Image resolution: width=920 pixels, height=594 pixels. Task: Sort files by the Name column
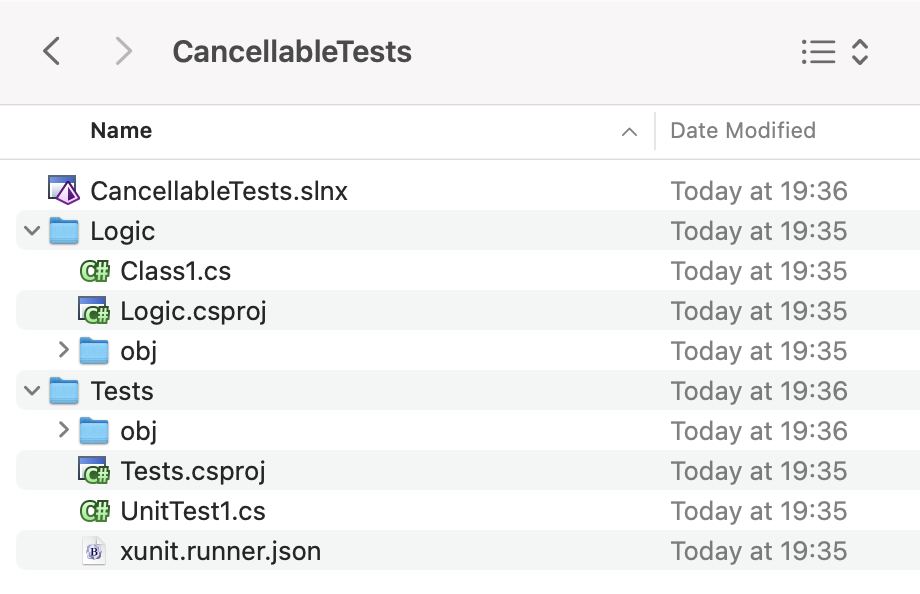pos(120,130)
